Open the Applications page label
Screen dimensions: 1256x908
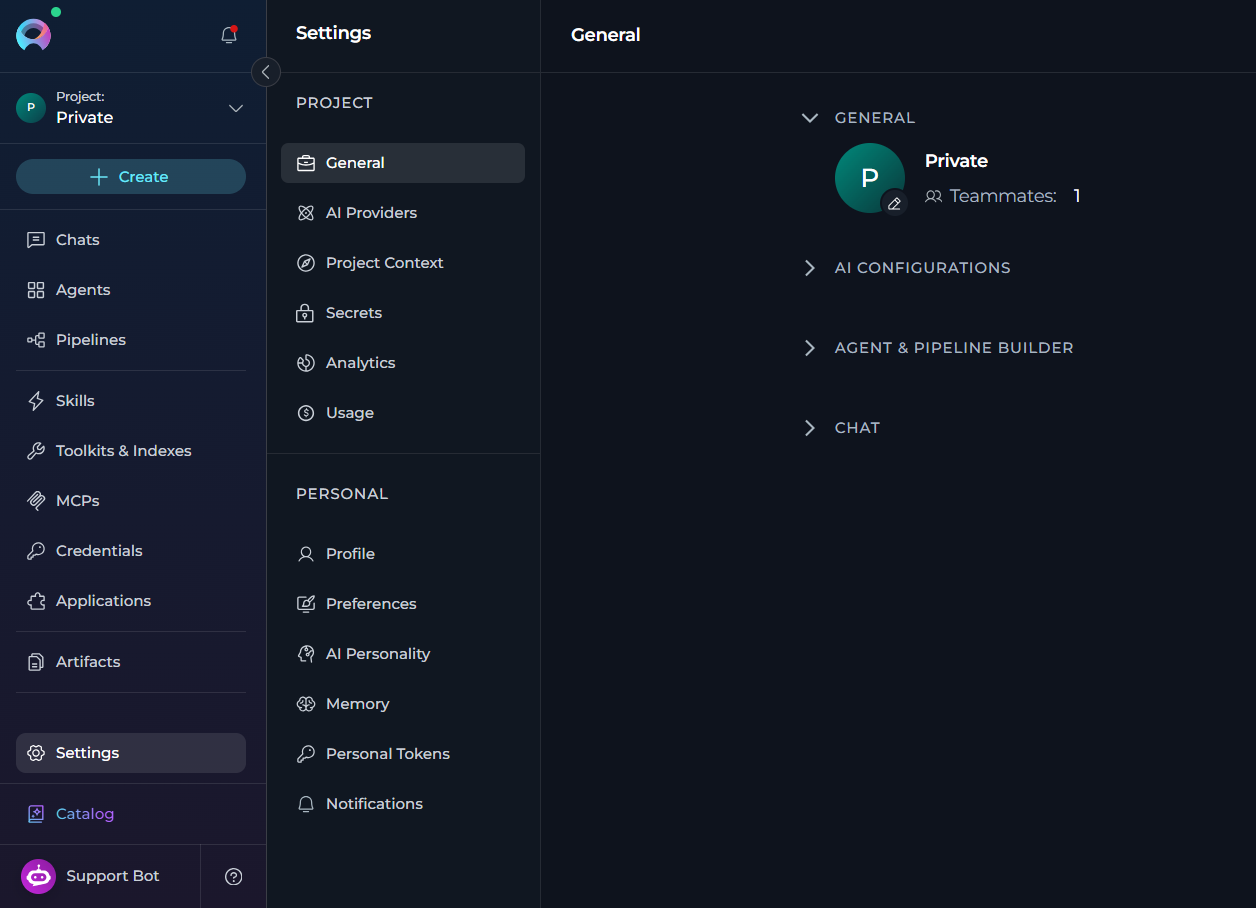point(103,601)
